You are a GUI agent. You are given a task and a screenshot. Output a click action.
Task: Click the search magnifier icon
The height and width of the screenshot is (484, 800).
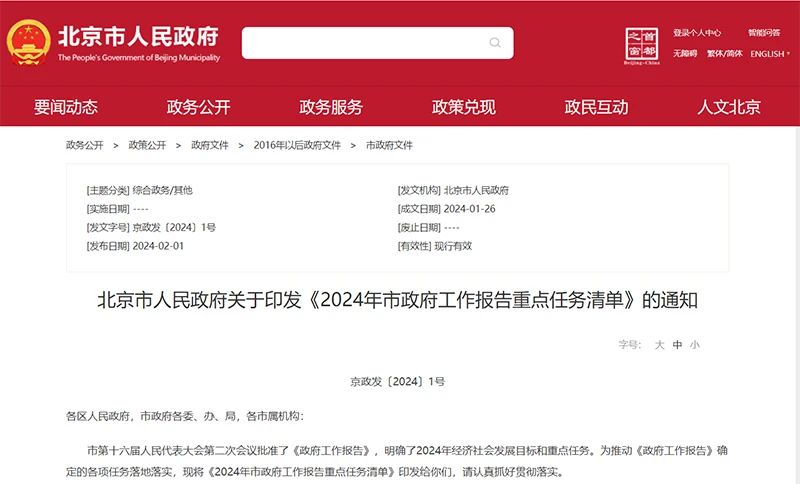pos(495,43)
